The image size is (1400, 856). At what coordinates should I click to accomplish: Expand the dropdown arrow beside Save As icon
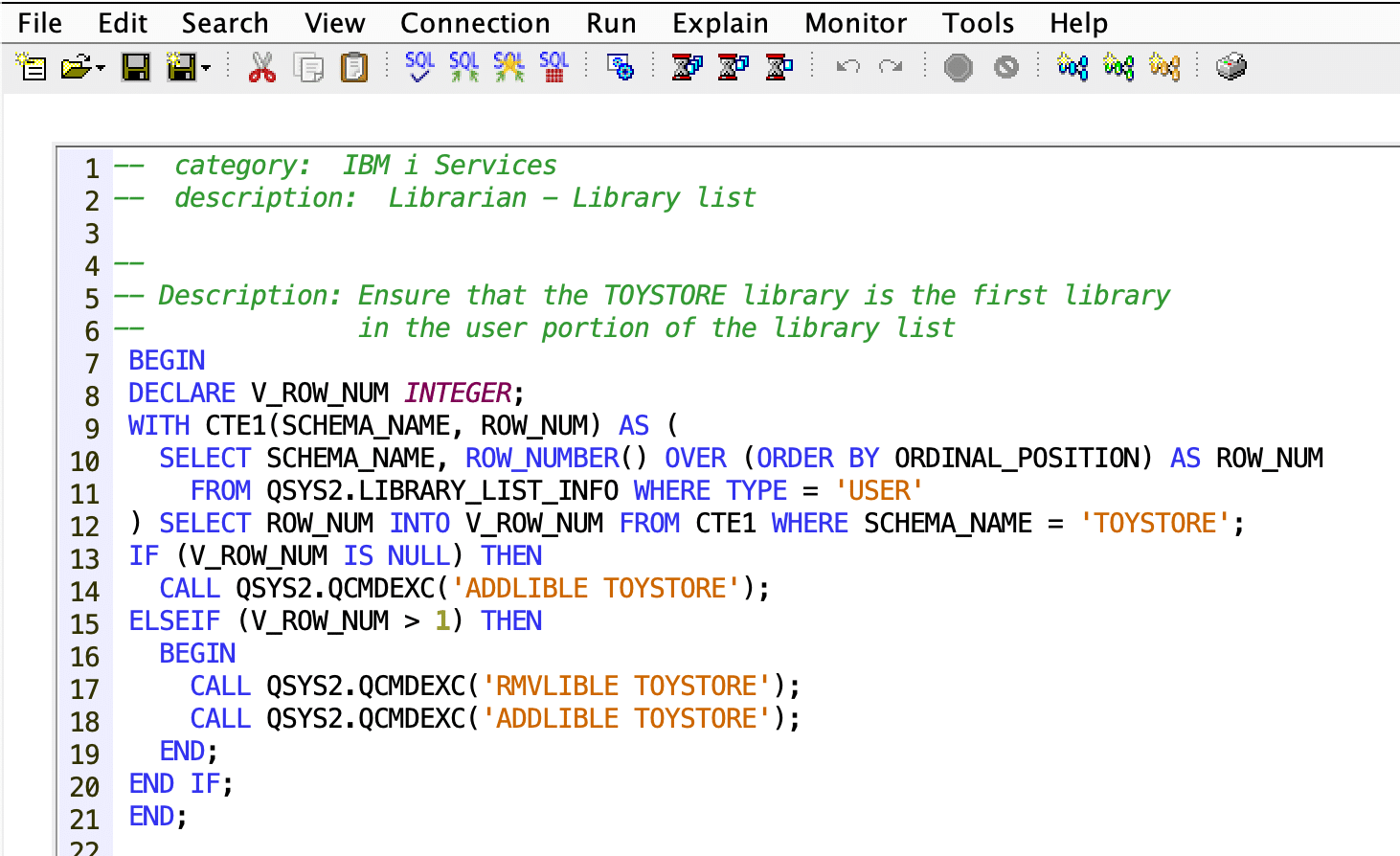point(206,68)
